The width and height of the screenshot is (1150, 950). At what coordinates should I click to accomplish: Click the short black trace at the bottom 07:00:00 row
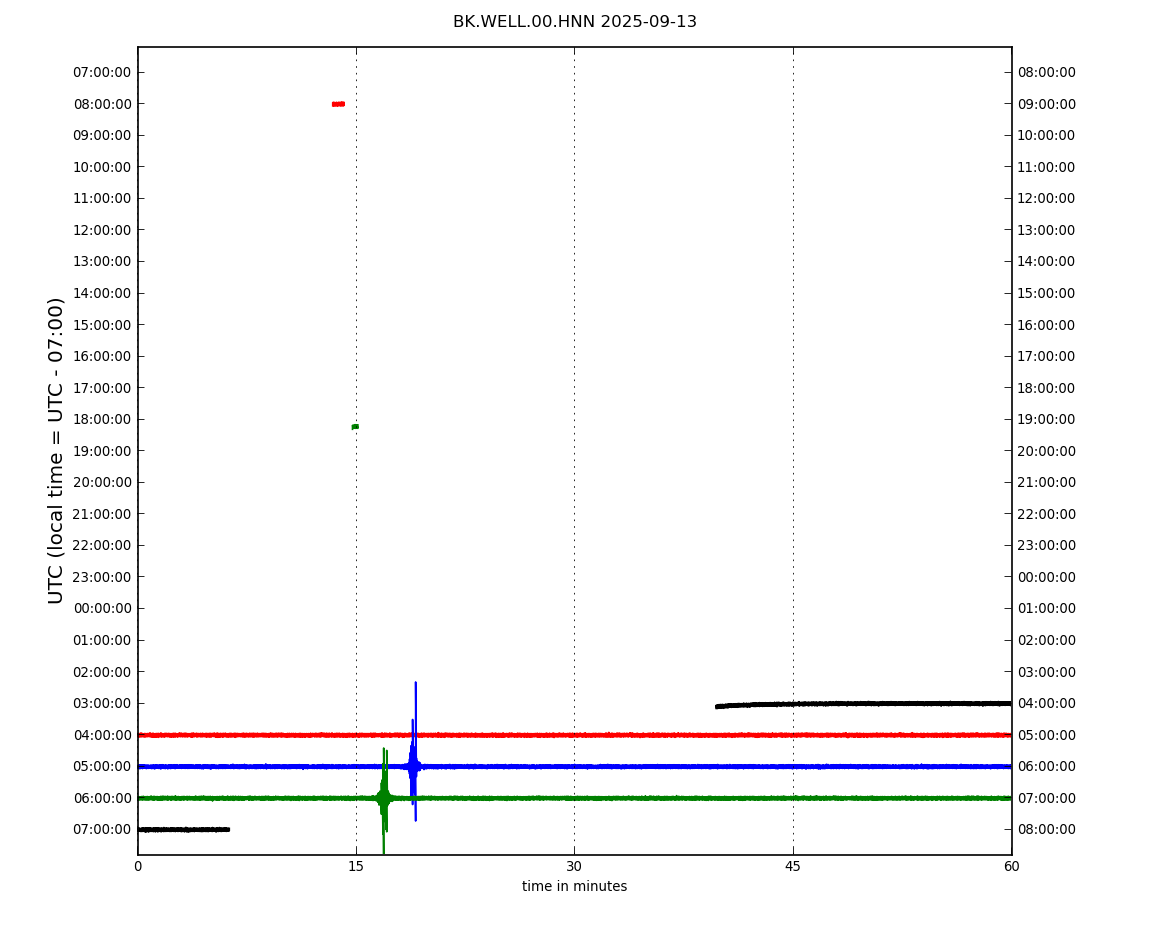click(x=184, y=830)
